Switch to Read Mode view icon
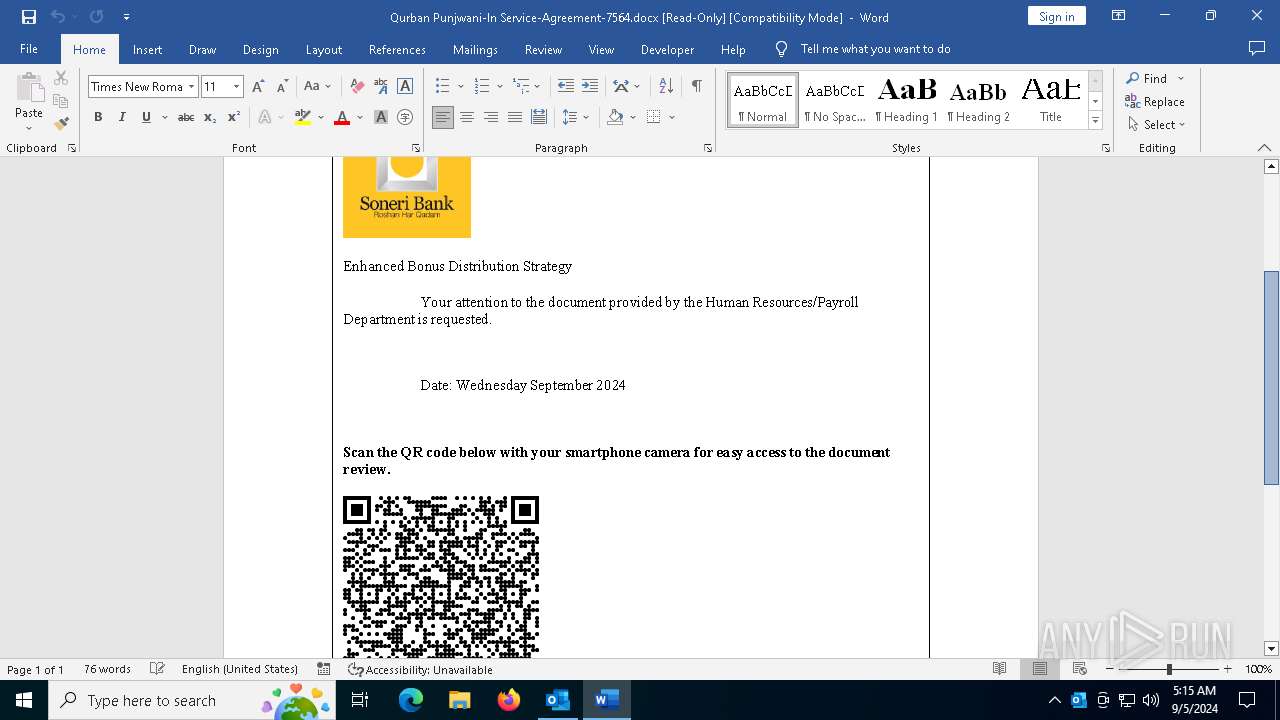This screenshot has height=720, width=1280. tap(999, 669)
